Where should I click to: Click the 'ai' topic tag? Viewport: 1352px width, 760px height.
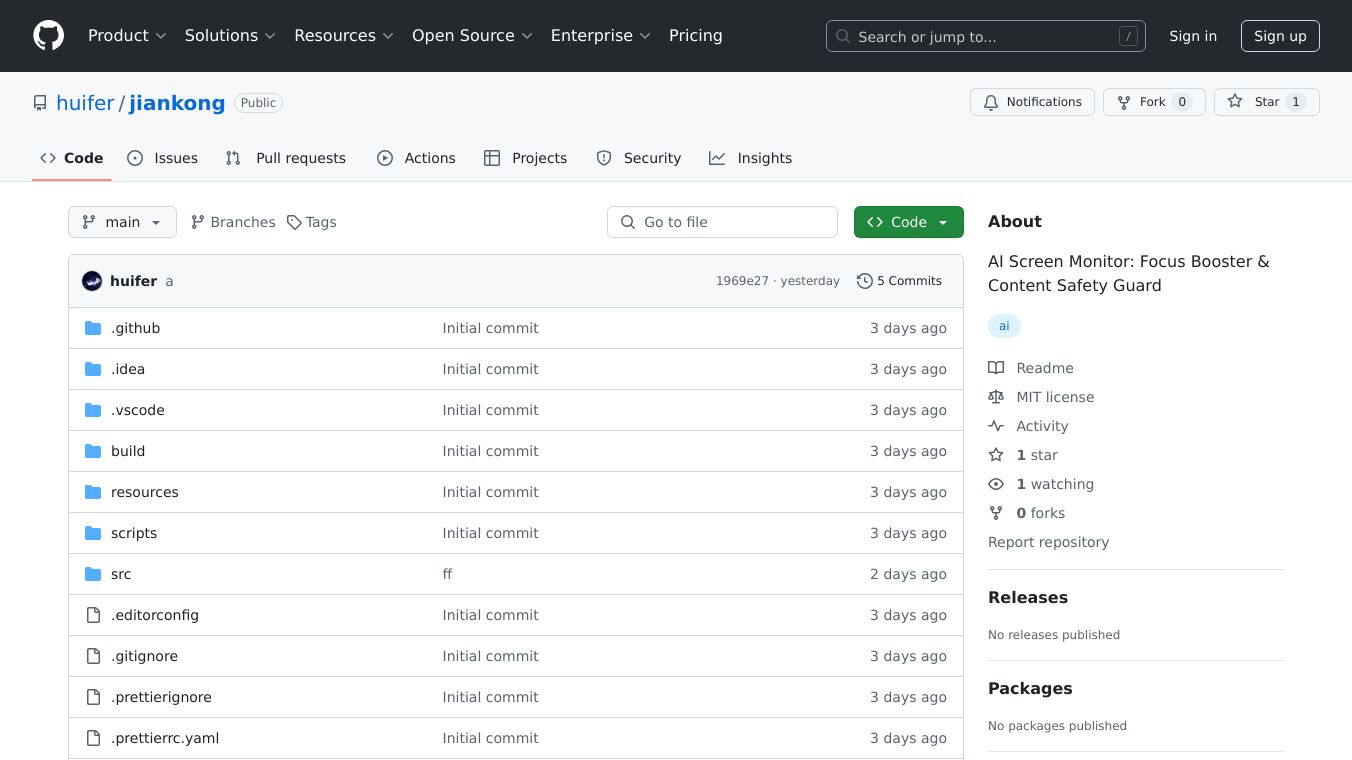pos(1004,326)
